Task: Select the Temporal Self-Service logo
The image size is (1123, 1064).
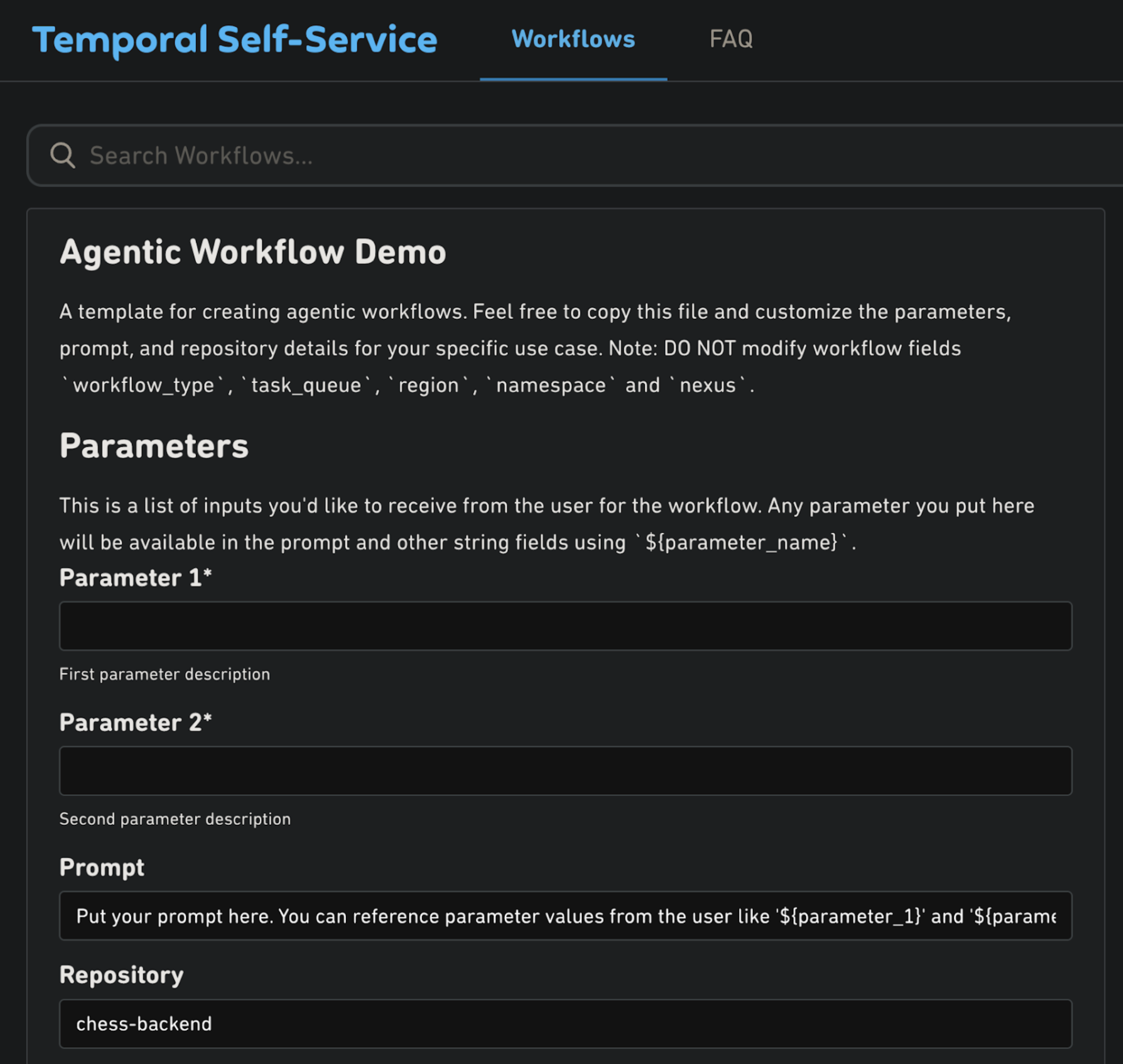Action: pos(235,39)
